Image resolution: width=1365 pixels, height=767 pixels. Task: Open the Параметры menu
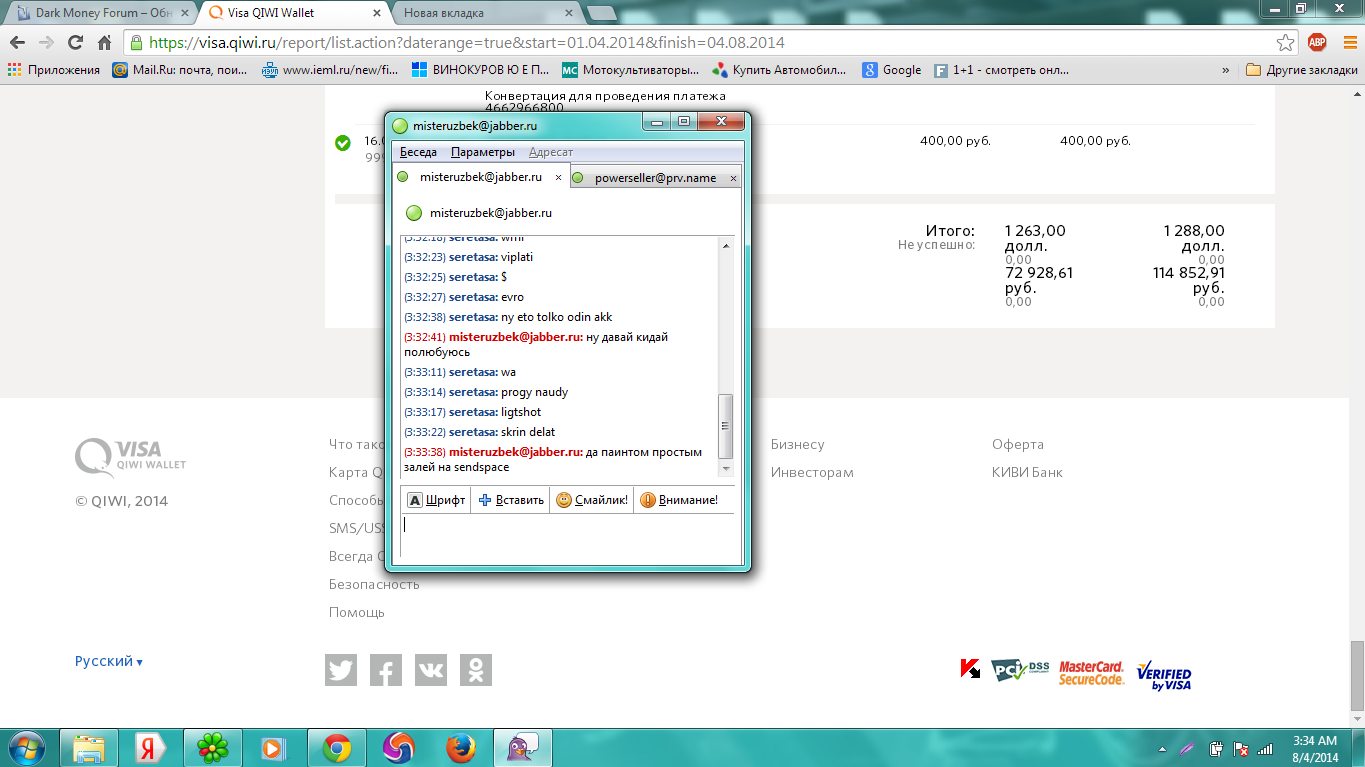coord(483,152)
